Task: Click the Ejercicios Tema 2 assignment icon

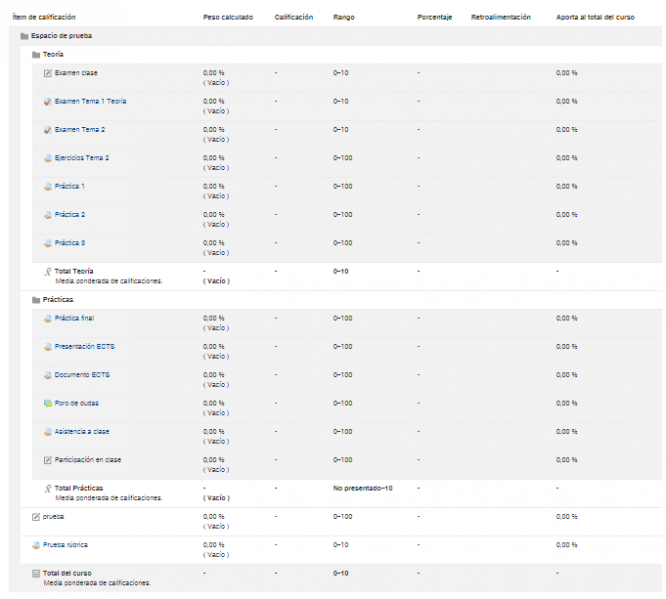Action: coord(48,158)
